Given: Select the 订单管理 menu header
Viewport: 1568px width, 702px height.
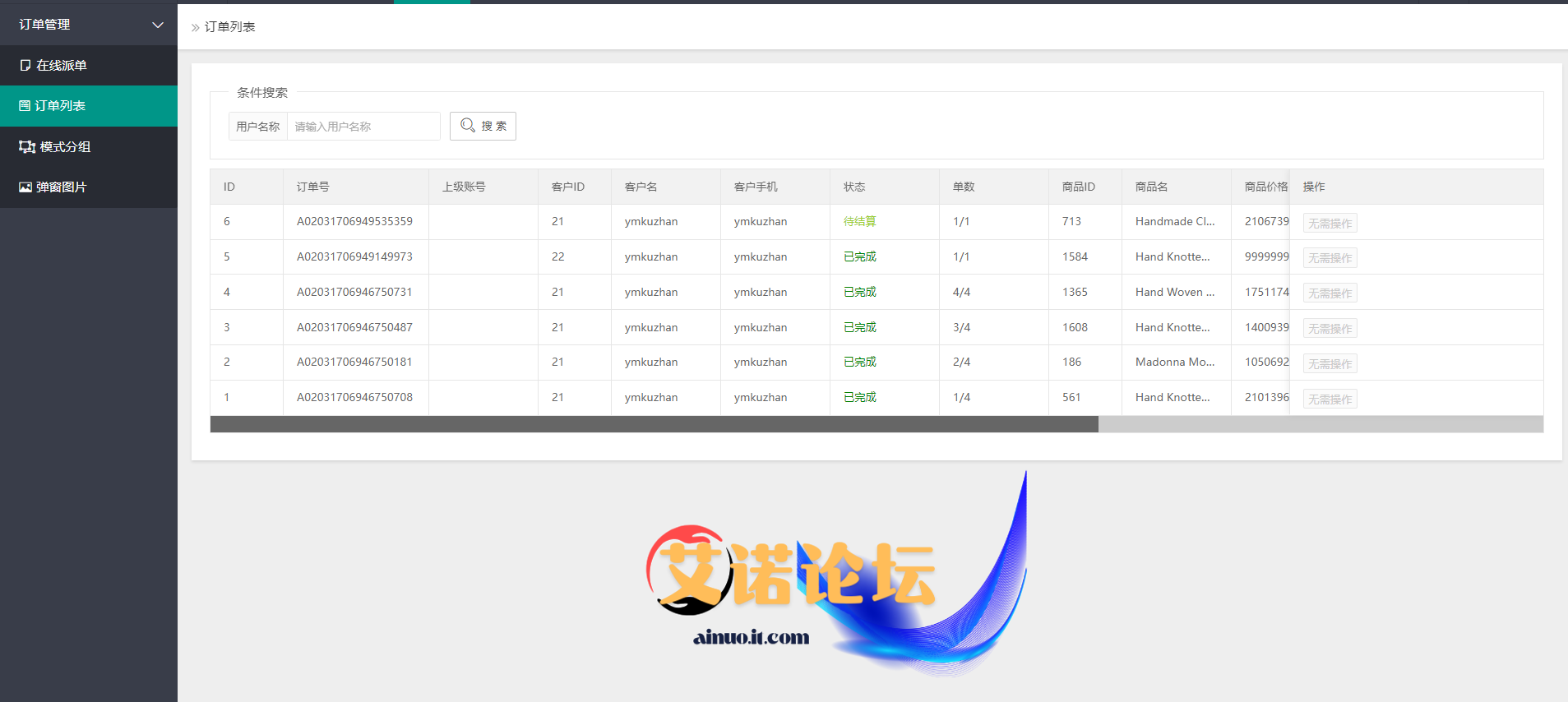Looking at the screenshot, I should click(89, 25).
